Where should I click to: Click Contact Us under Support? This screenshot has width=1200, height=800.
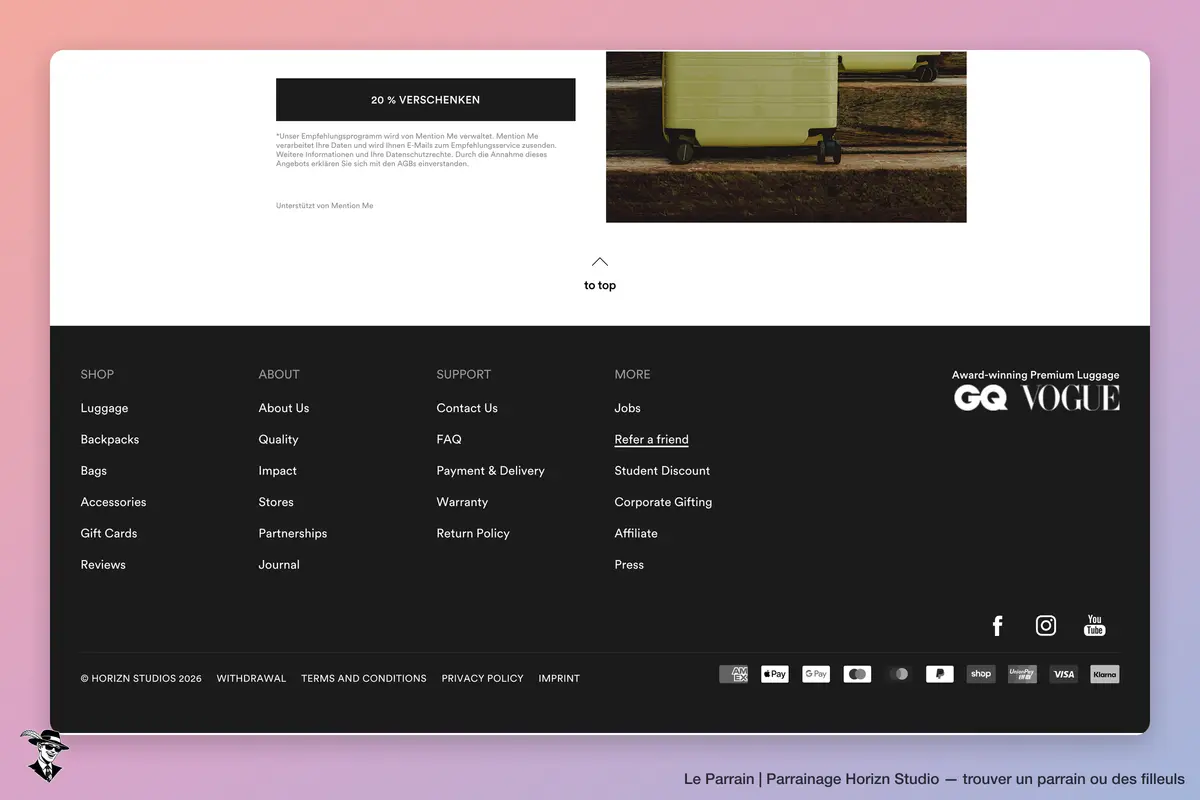pyautogui.click(x=467, y=408)
